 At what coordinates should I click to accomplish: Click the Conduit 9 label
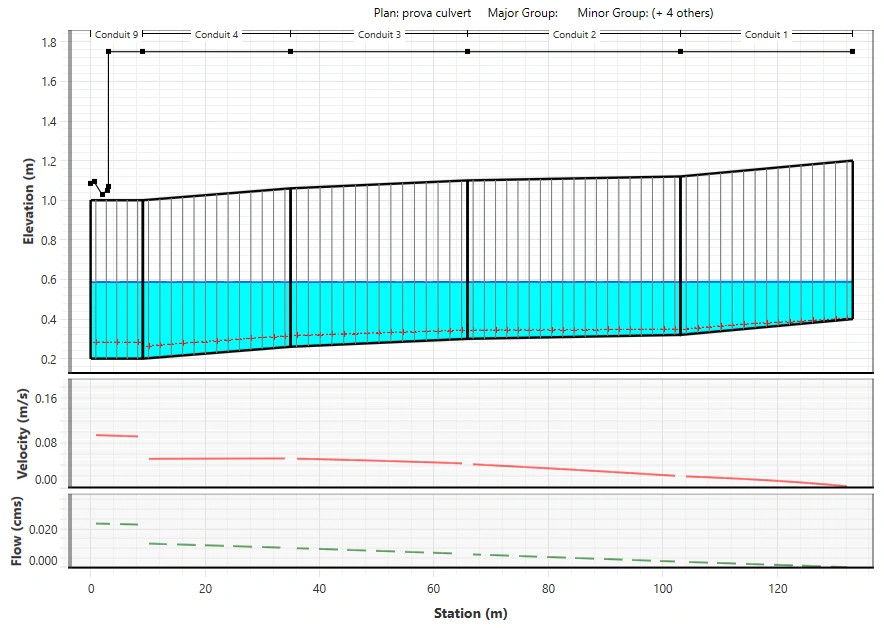tap(116, 35)
